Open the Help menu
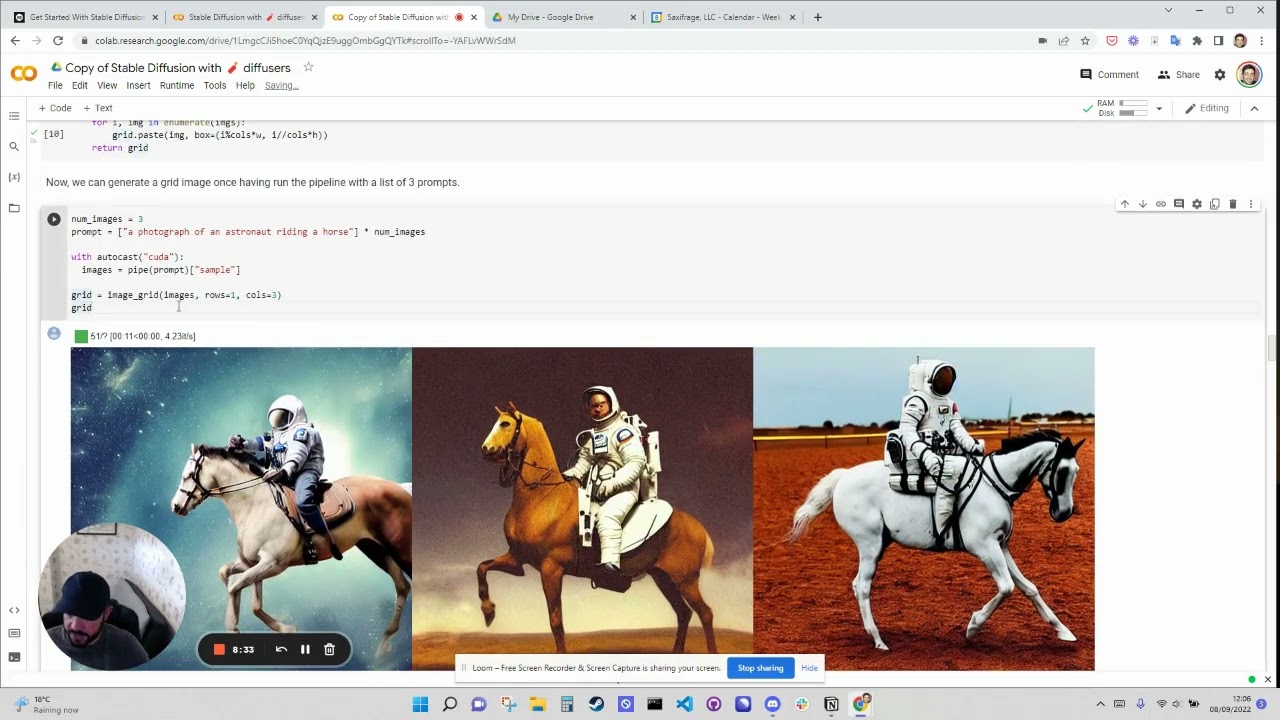 tap(245, 86)
